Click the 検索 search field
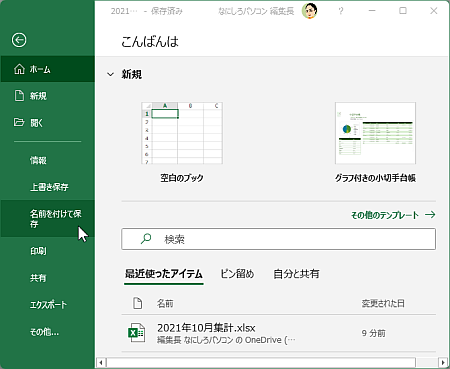 click(x=279, y=239)
